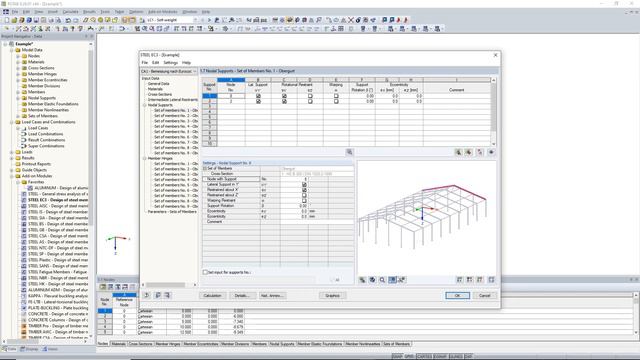
Task: Click the Nat. Annex... button
Action: pyautogui.click(x=272, y=295)
